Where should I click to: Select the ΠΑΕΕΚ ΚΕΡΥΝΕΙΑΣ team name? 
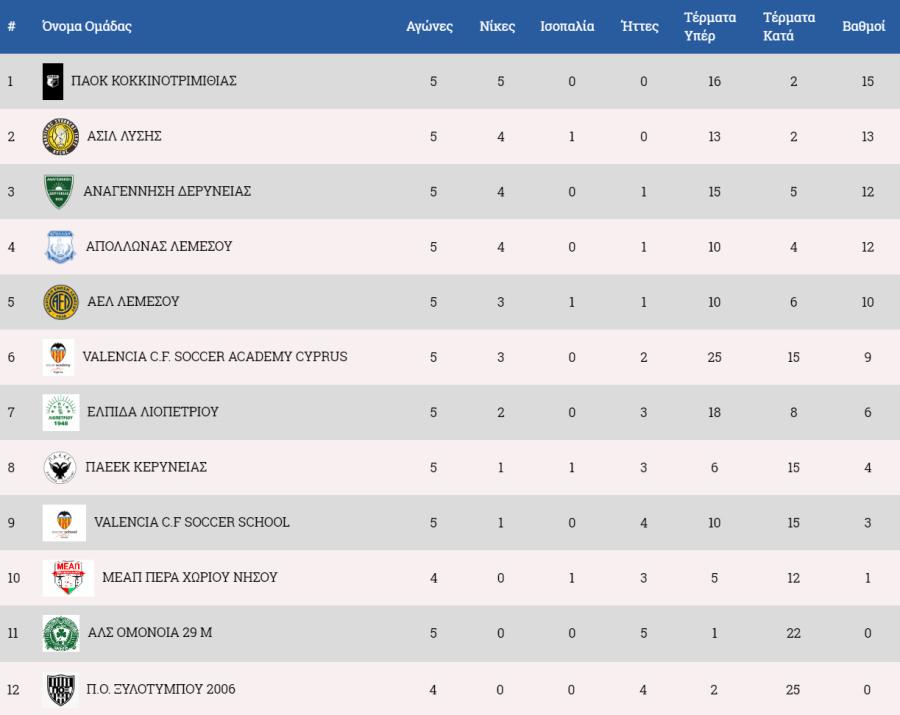click(x=146, y=467)
